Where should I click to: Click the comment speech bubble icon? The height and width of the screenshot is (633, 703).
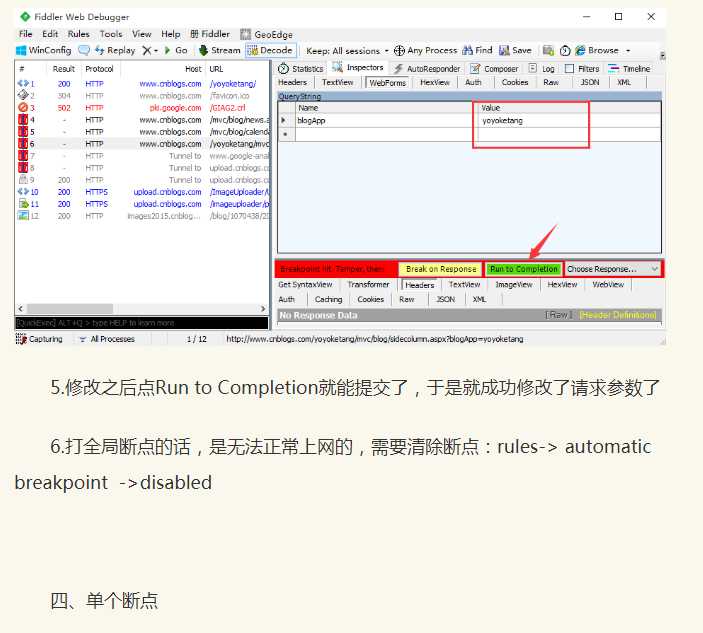(84, 50)
